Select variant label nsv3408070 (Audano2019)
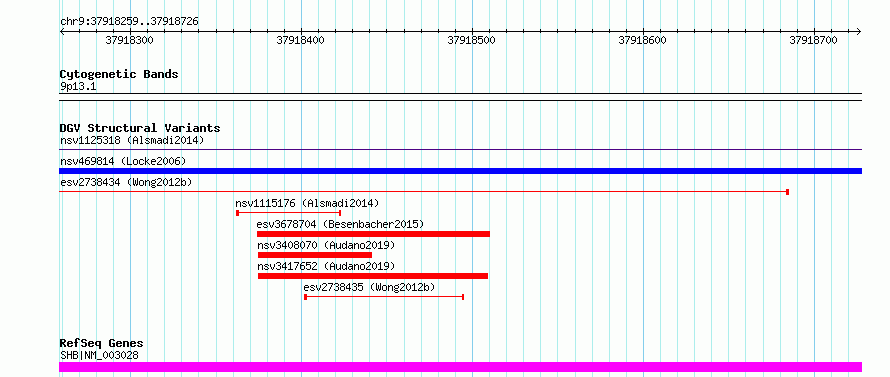This screenshot has height=377, width=890. point(326,245)
